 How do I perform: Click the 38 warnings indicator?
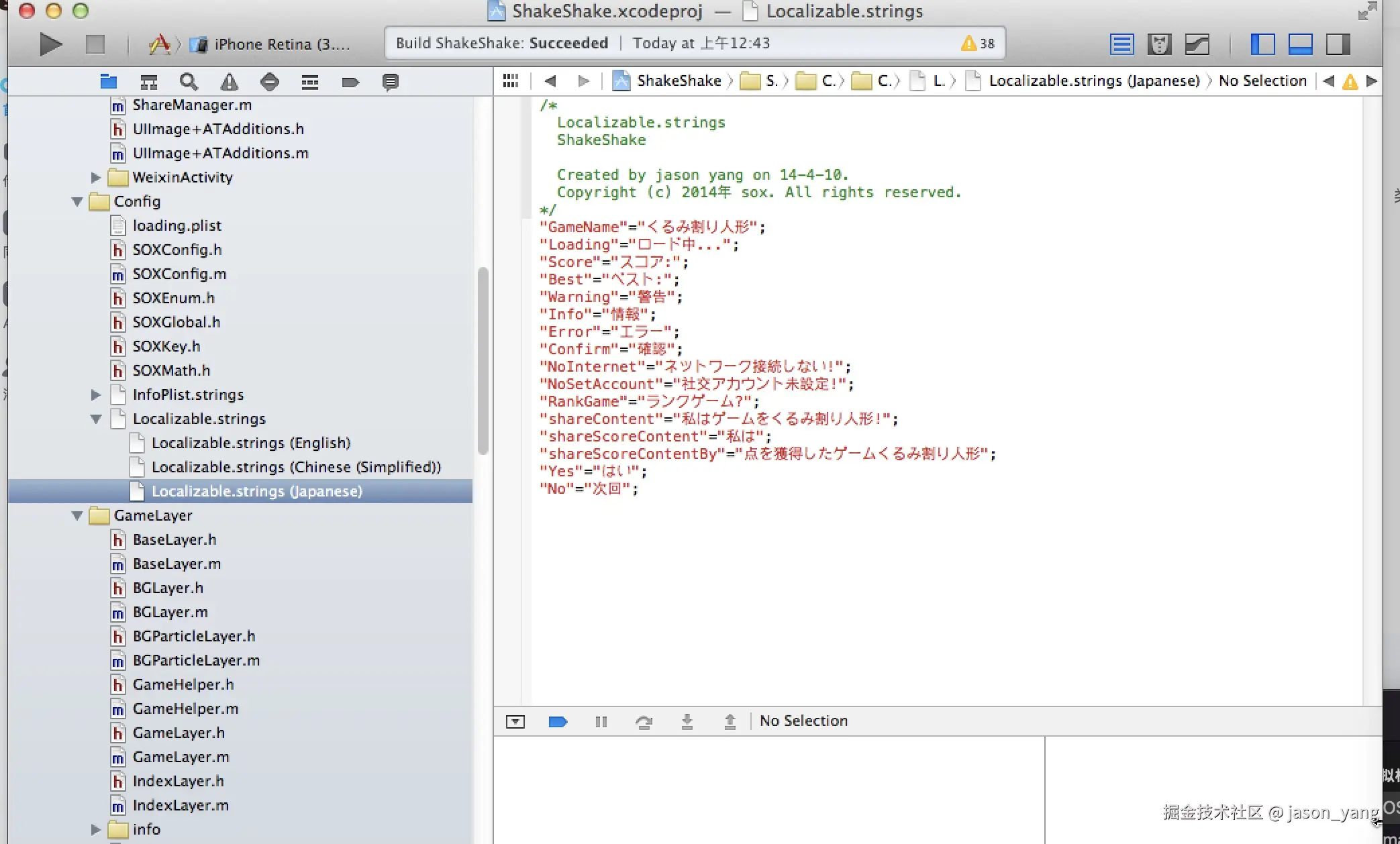pyautogui.click(x=978, y=44)
